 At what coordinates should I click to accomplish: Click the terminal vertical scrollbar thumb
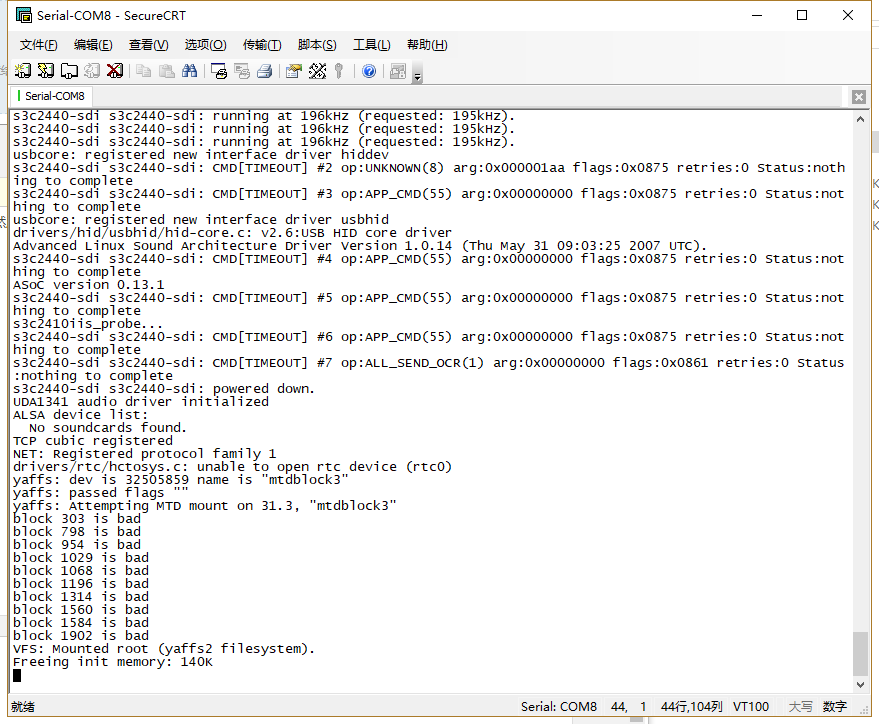pyautogui.click(x=861, y=654)
